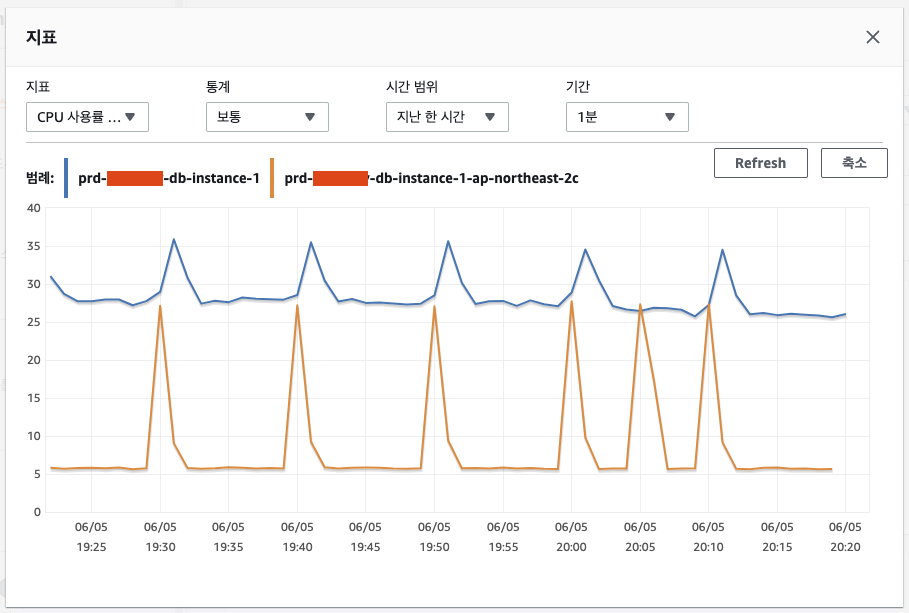
Task: Click the 19:30 x-axis time label
Action: click(x=161, y=547)
